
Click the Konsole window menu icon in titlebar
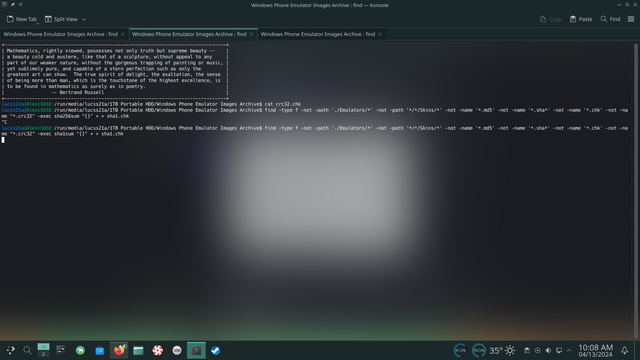(4, 5)
